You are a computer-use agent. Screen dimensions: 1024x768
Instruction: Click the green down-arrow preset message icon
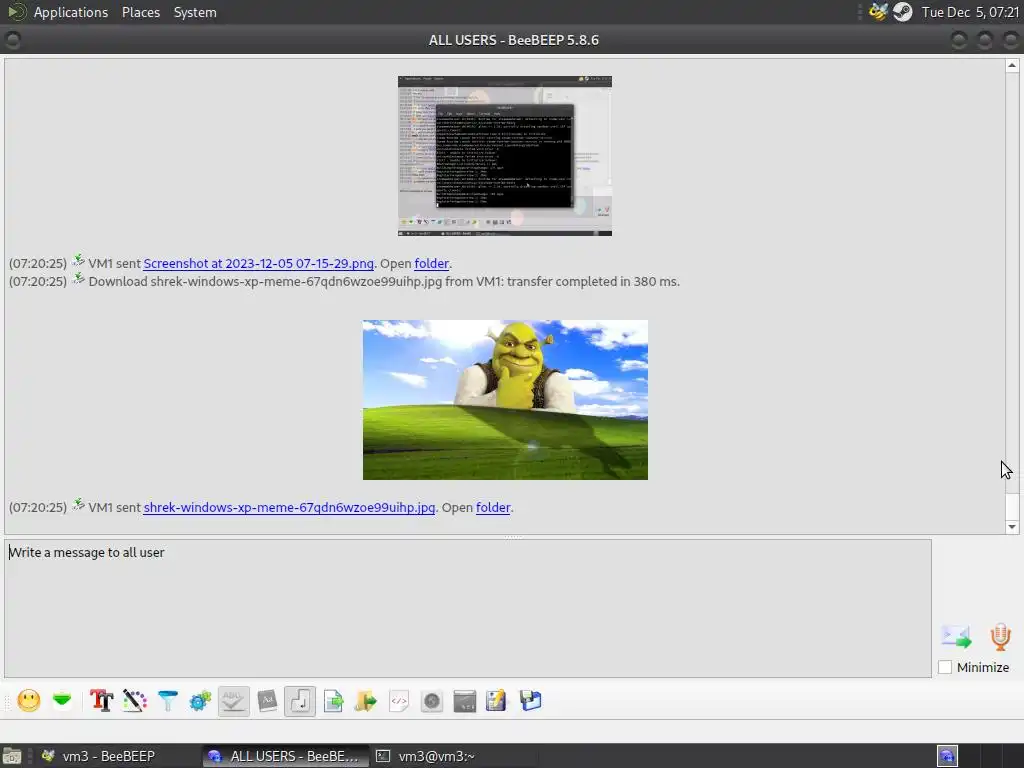[x=62, y=701]
